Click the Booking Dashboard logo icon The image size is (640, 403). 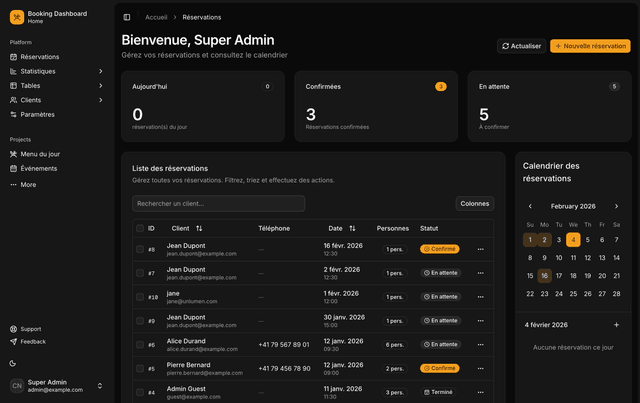[x=17, y=17]
